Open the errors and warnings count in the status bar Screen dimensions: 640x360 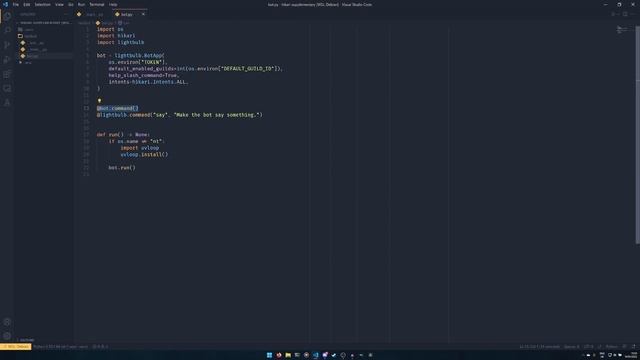[x=100, y=347]
